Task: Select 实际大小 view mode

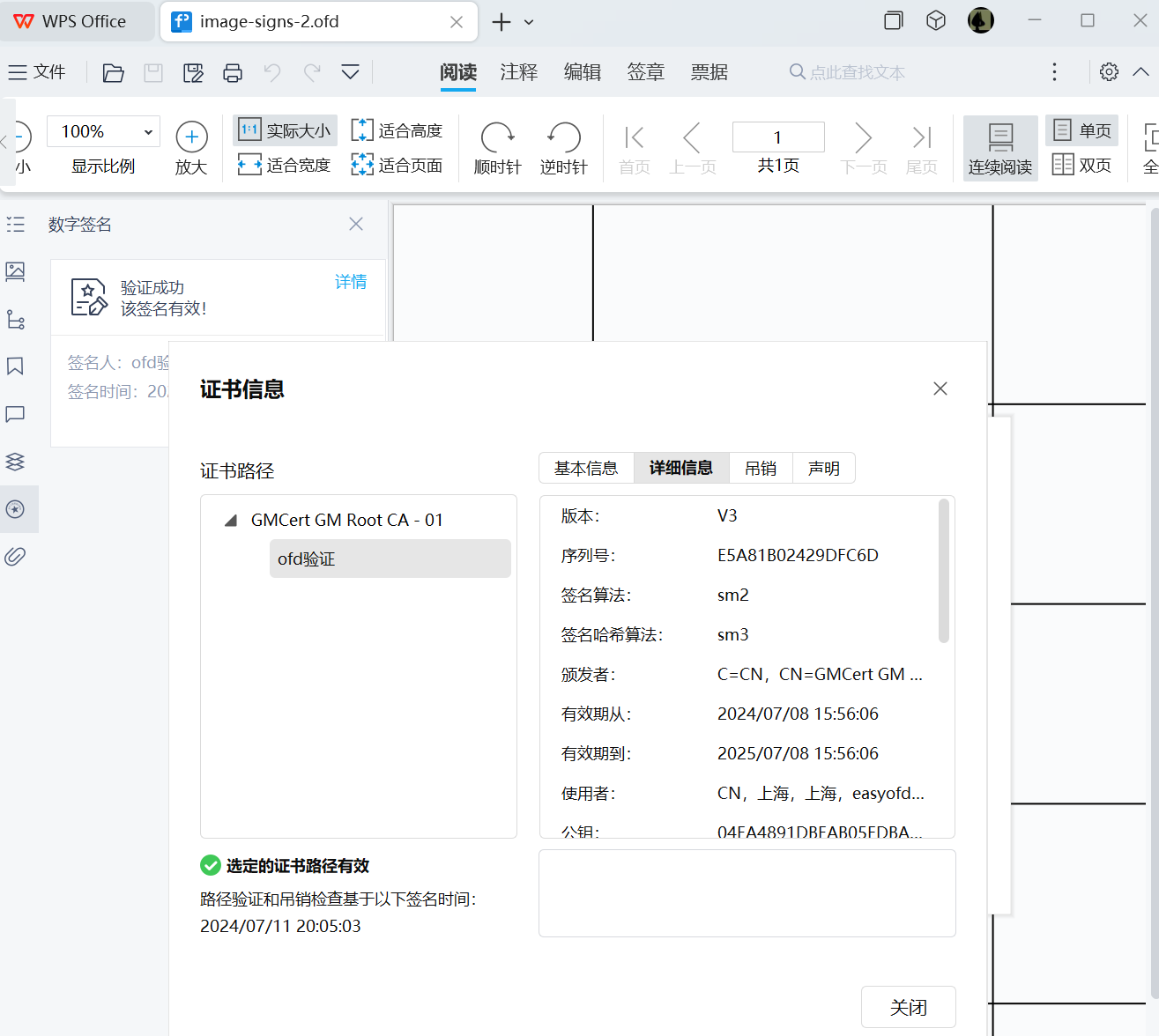Action: 285,130
